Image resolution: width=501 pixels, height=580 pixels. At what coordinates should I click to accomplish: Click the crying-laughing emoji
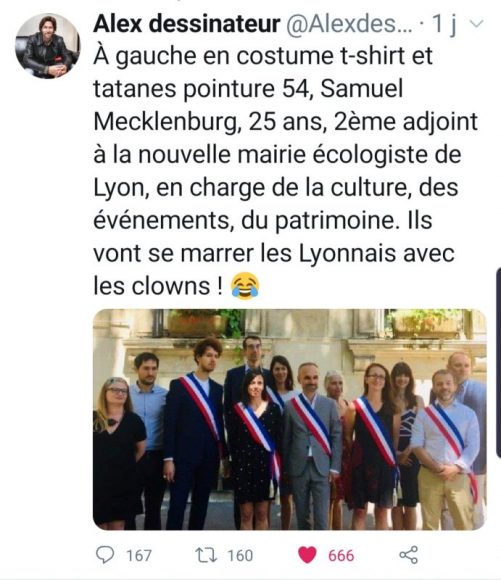point(245,286)
